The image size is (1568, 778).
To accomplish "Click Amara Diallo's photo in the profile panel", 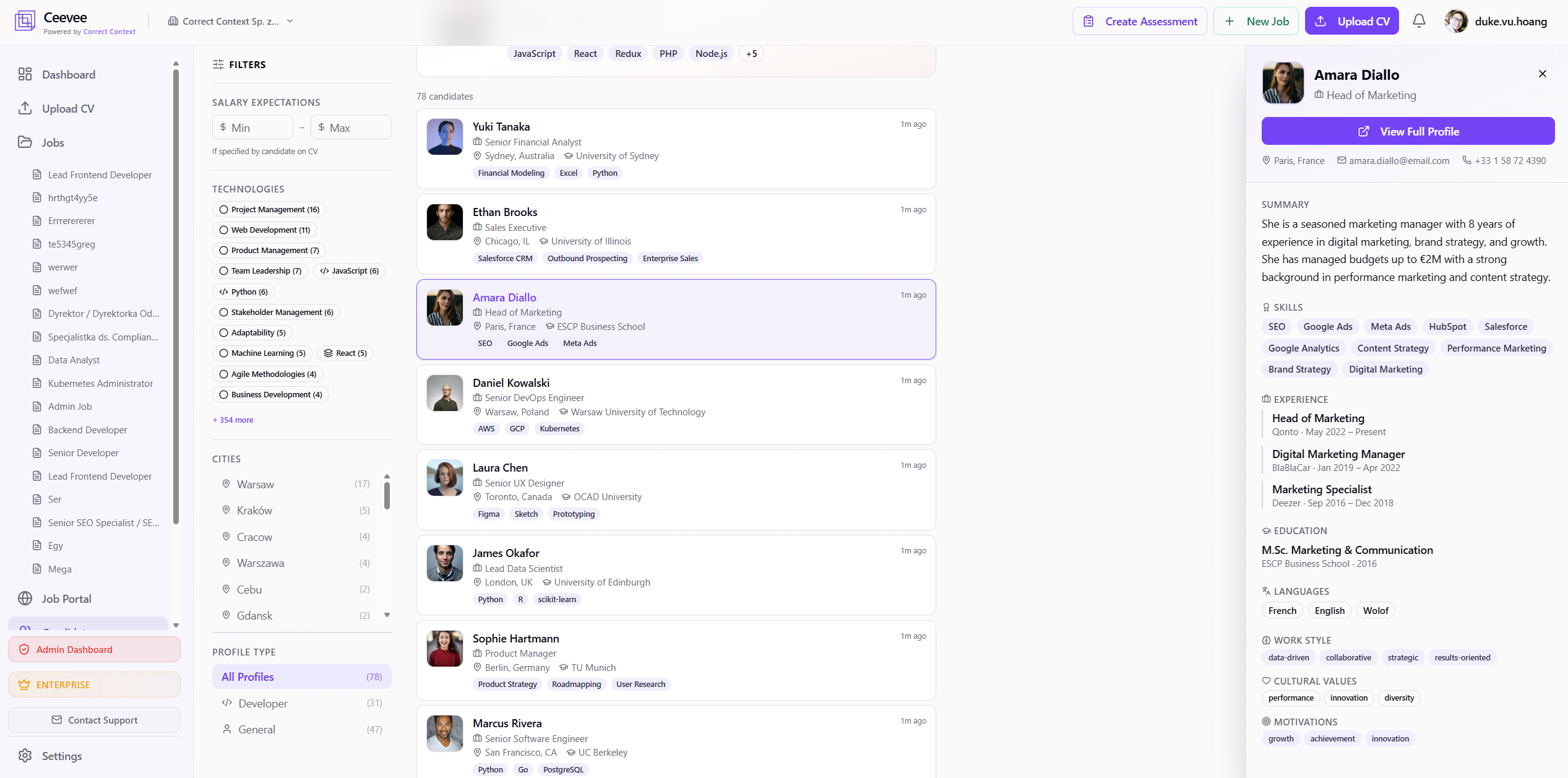I will [1283, 82].
